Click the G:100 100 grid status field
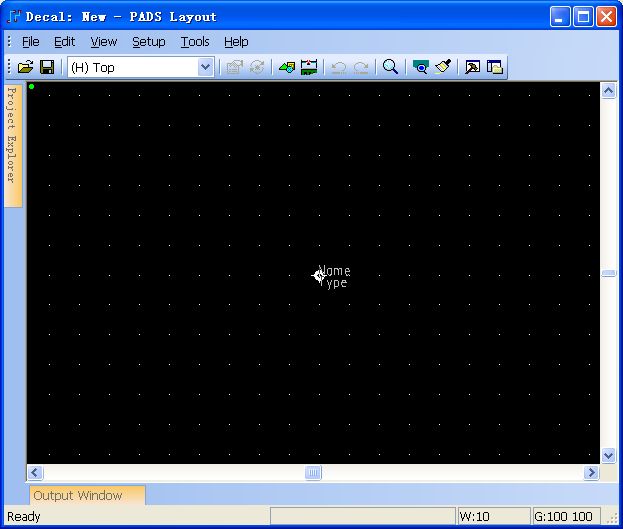The height and width of the screenshot is (529, 623). click(566, 516)
